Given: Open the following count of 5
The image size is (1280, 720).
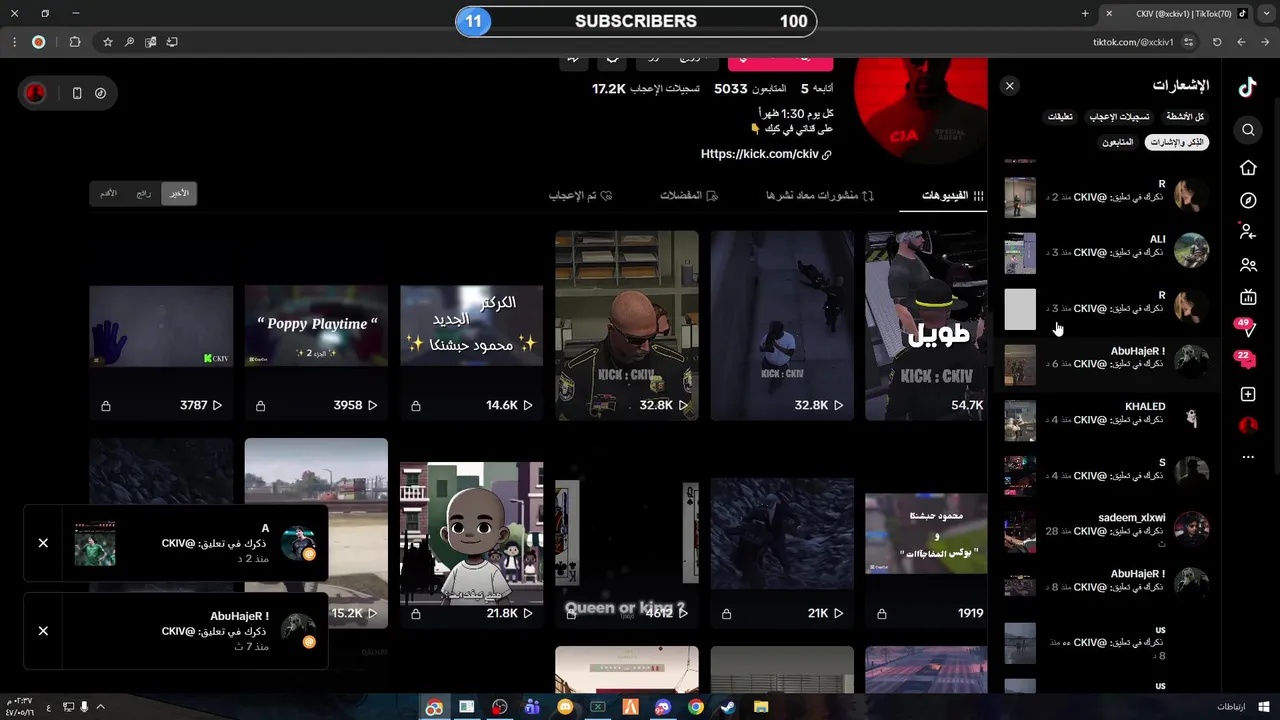Looking at the screenshot, I should click(x=817, y=89).
